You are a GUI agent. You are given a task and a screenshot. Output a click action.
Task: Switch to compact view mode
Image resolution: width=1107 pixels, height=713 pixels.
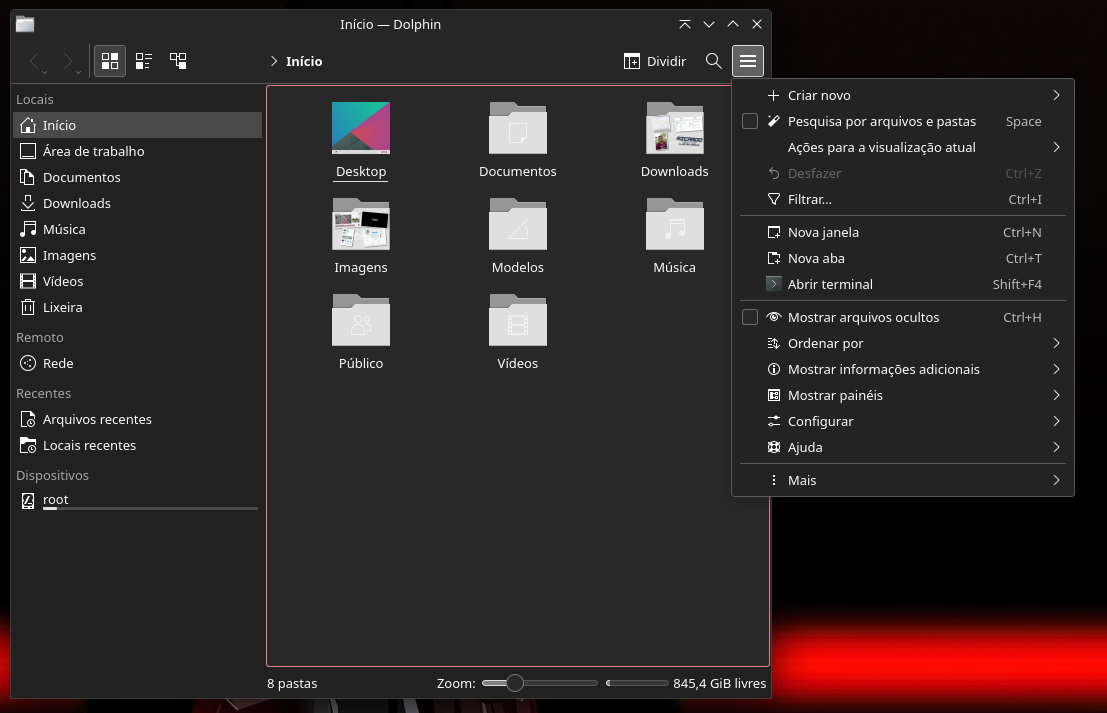(144, 61)
